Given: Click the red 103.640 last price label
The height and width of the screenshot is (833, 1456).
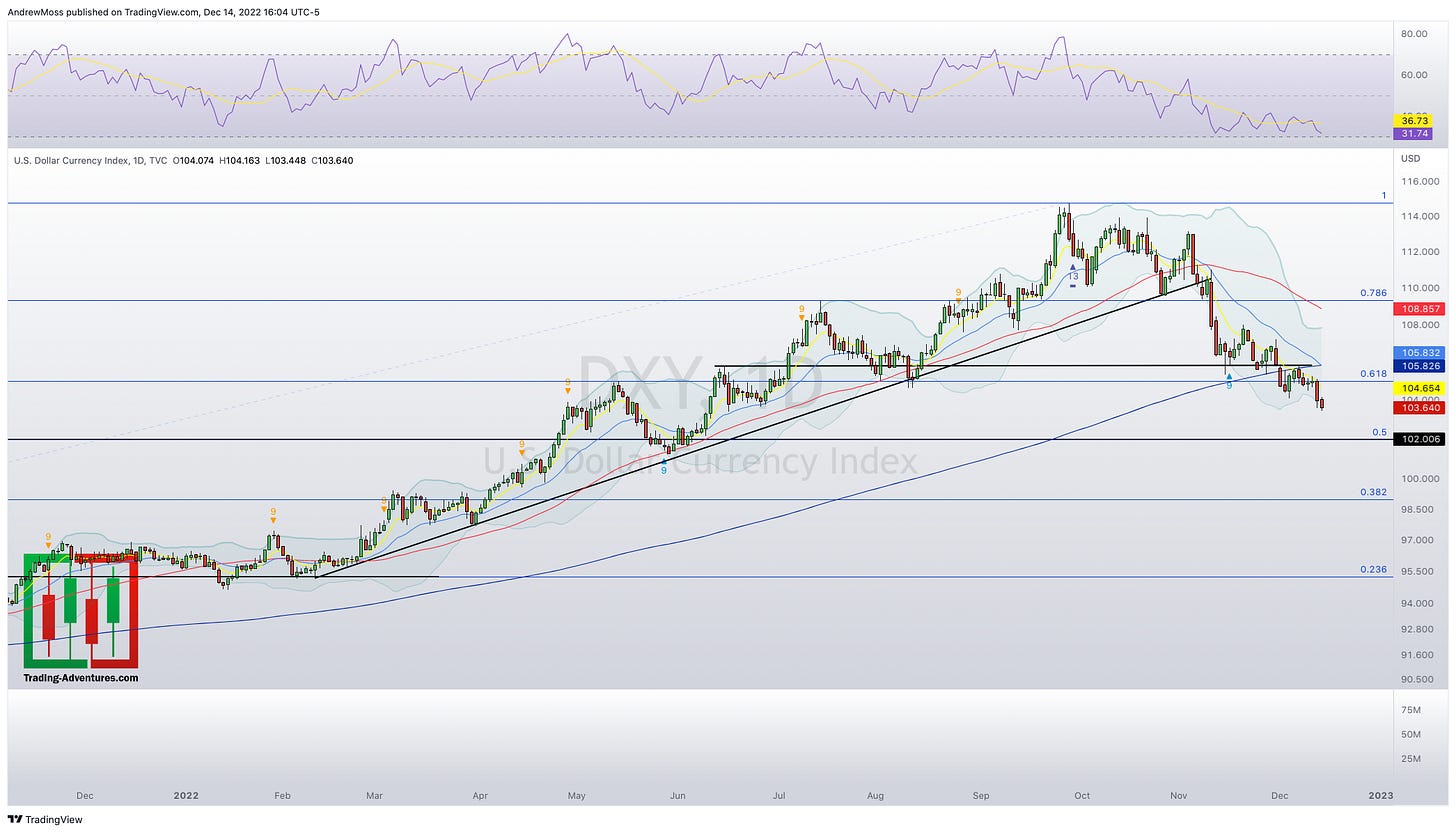Looking at the screenshot, I should point(1419,407).
